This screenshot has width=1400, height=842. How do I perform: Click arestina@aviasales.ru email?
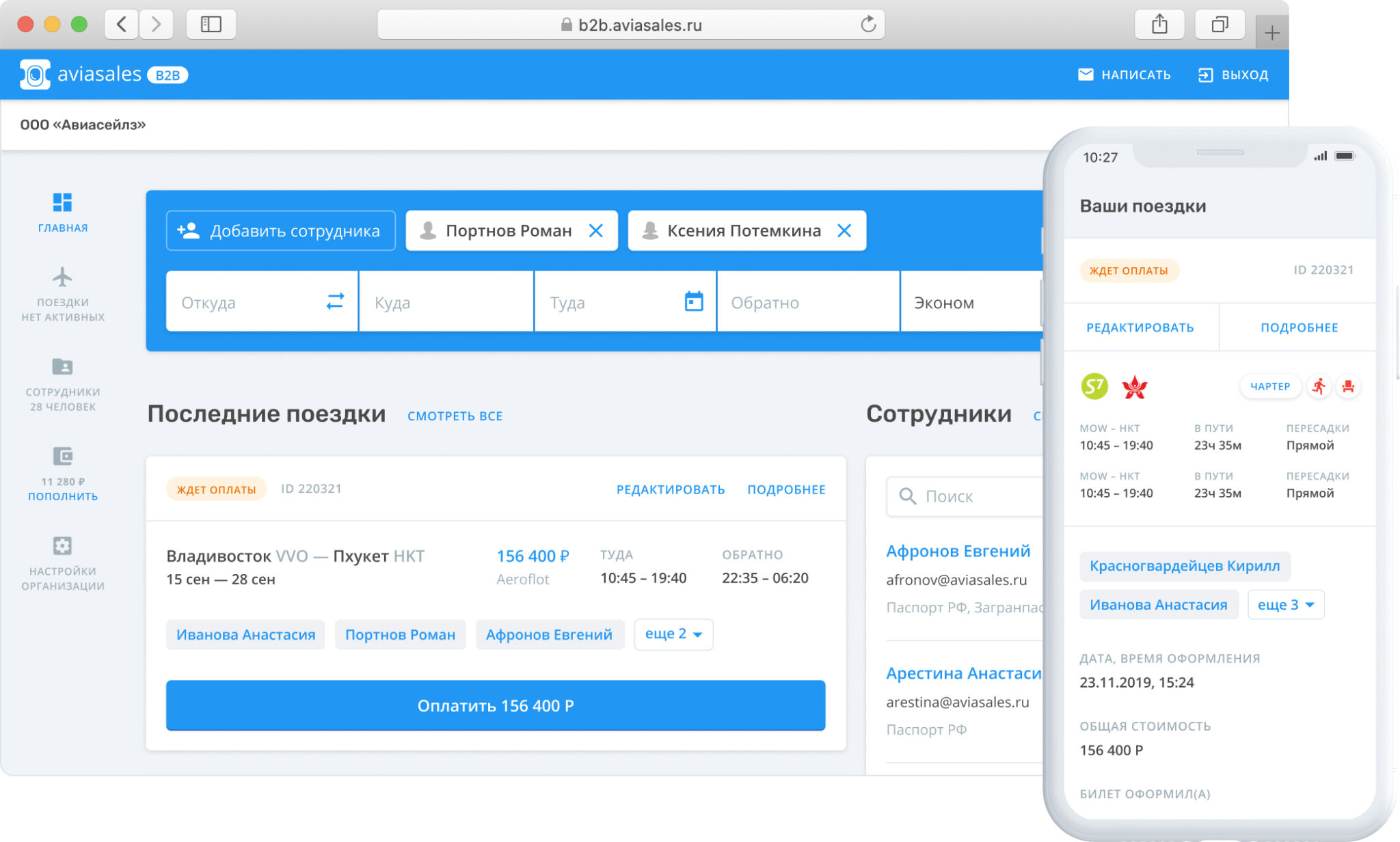(958, 703)
